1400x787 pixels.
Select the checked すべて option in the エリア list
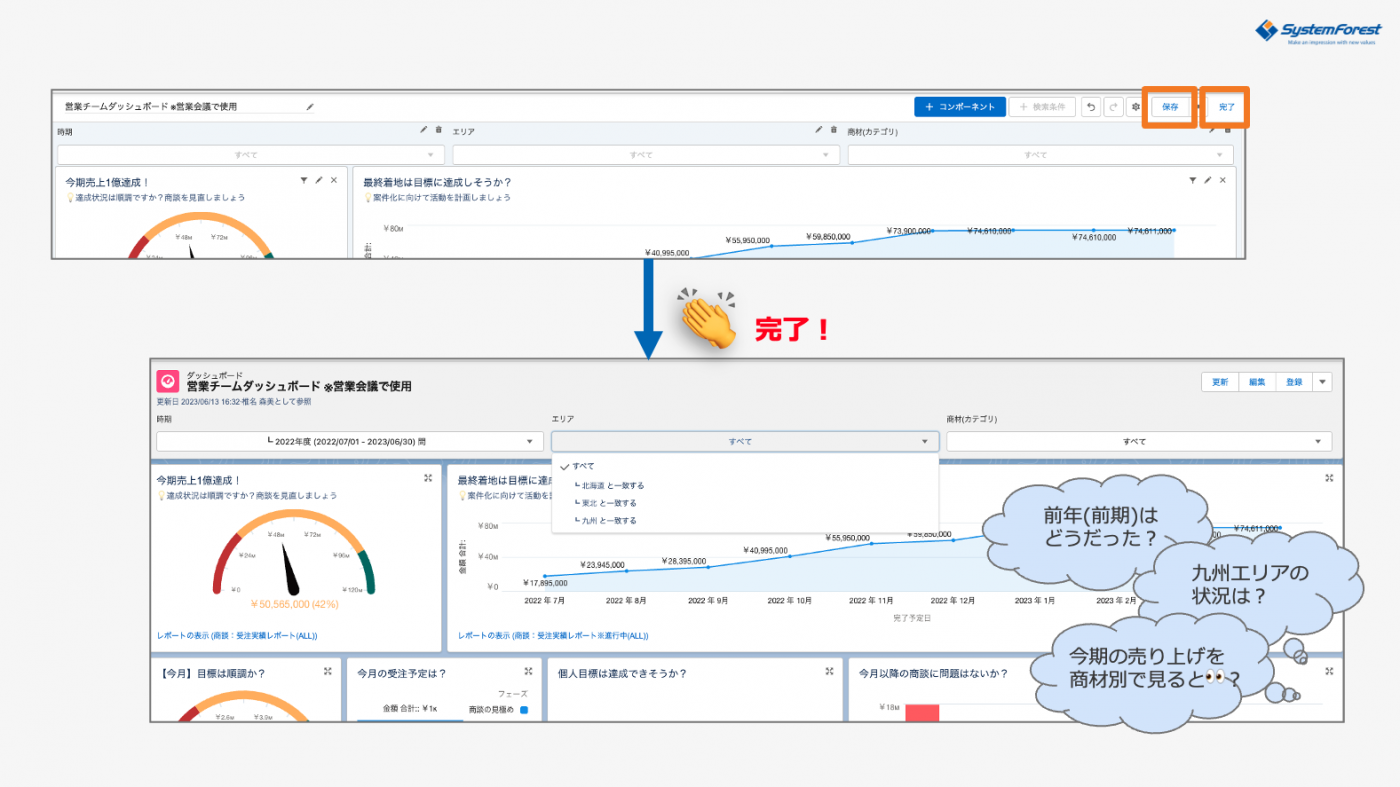[x=745, y=466]
